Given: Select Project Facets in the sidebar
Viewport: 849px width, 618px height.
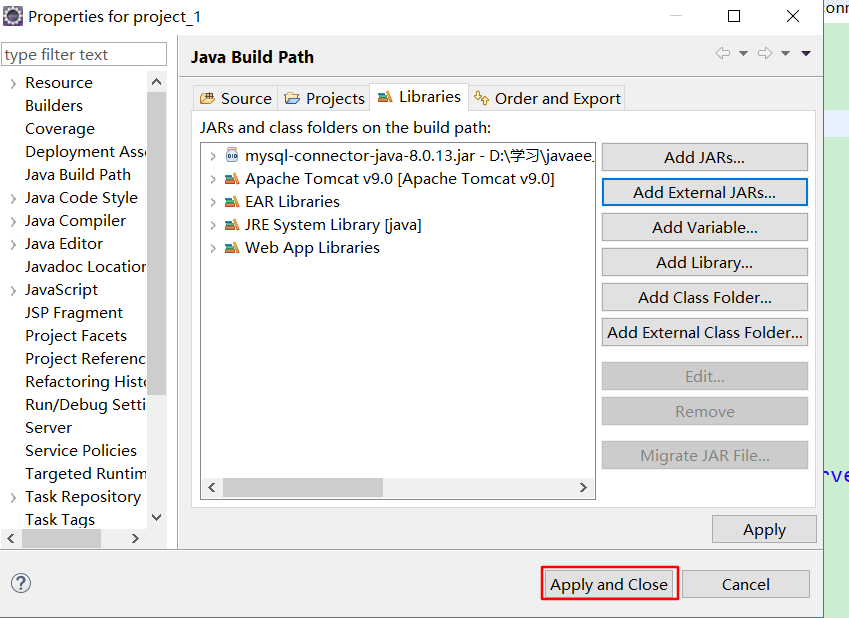Looking at the screenshot, I should [x=75, y=335].
